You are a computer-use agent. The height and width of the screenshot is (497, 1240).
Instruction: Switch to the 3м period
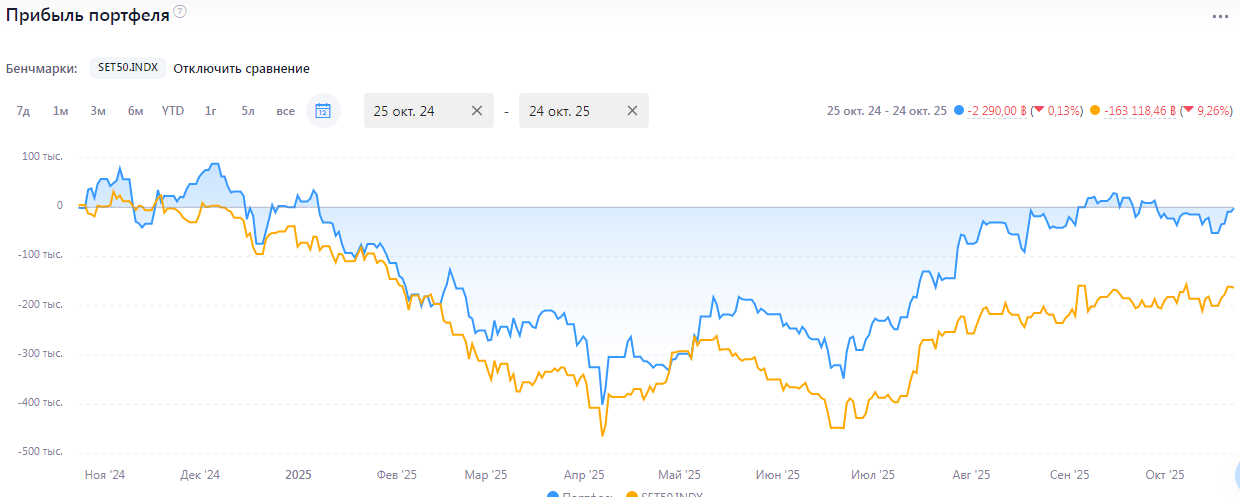pyautogui.click(x=98, y=111)
